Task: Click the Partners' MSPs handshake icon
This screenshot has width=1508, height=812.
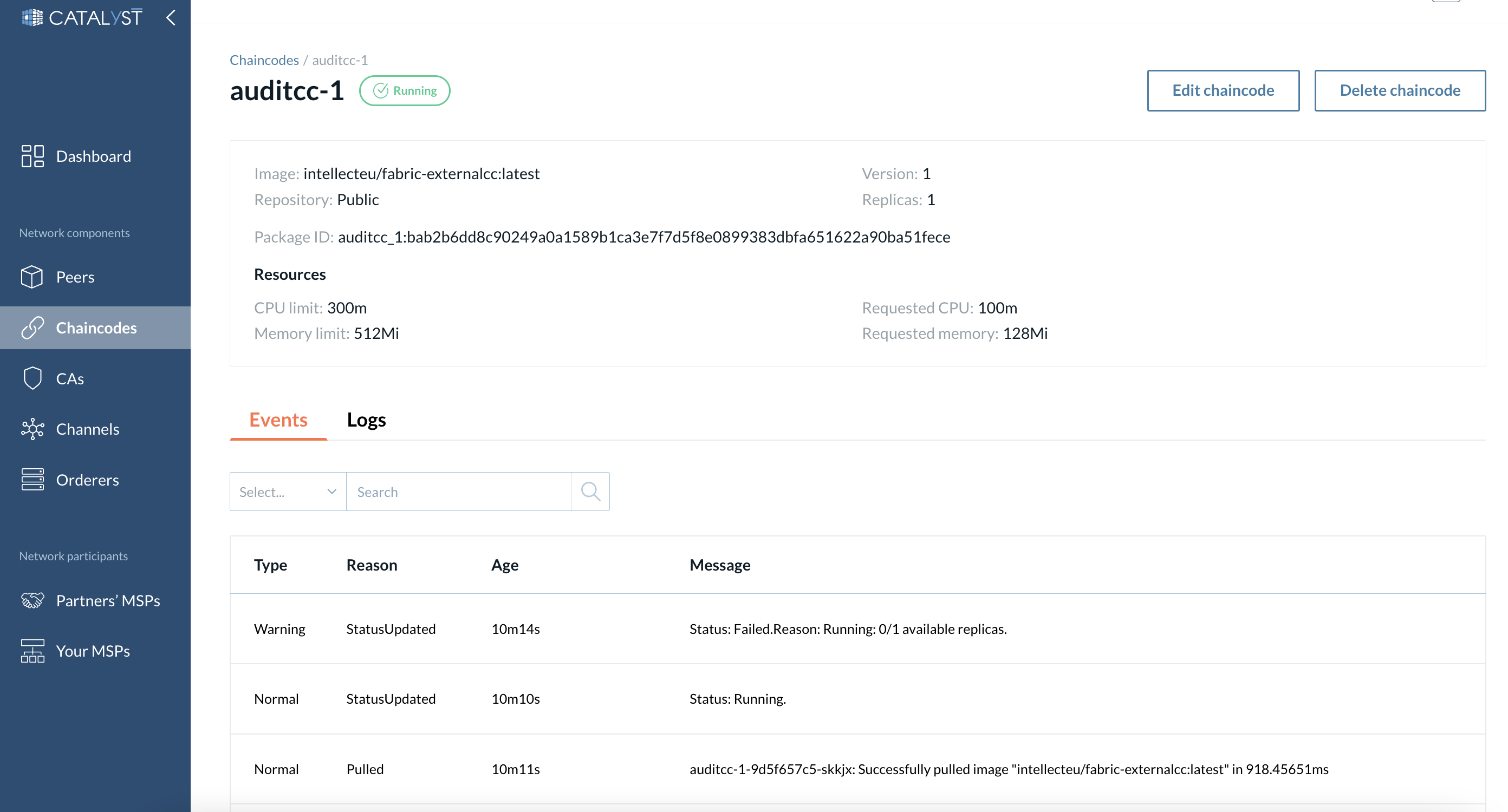Action: [x=32, y=600]
